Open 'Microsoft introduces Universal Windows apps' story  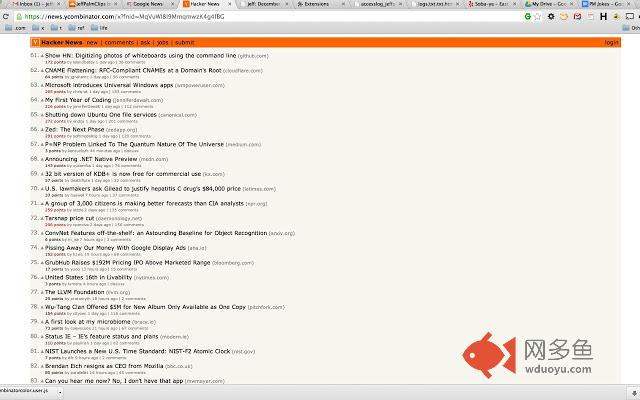109,85
